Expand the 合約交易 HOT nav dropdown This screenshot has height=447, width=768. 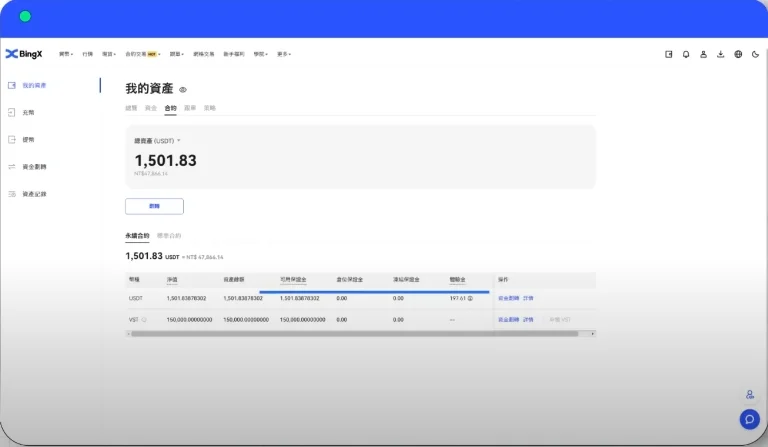pyautogui.click(x=143, y=54)
